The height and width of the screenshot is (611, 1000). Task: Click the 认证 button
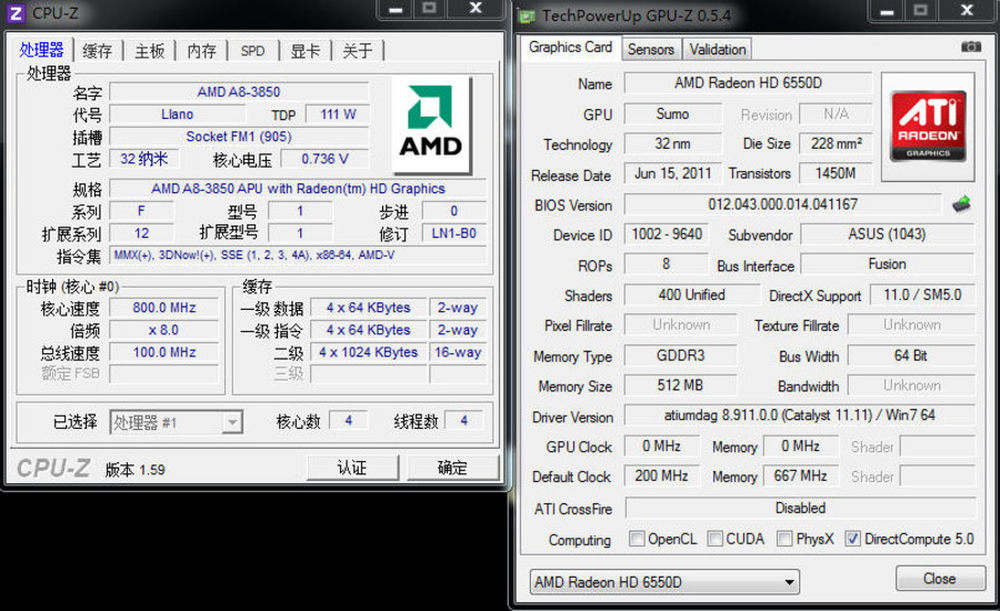click(x=352, y=467)
